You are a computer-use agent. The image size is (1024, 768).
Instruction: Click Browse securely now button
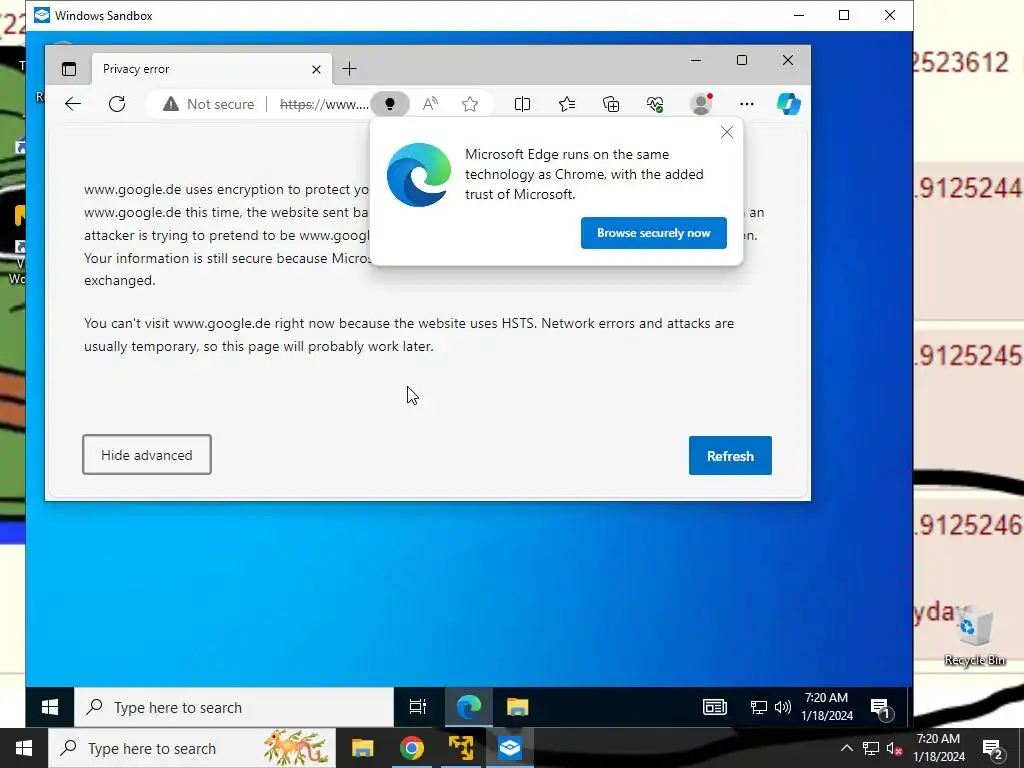[654, 233]
